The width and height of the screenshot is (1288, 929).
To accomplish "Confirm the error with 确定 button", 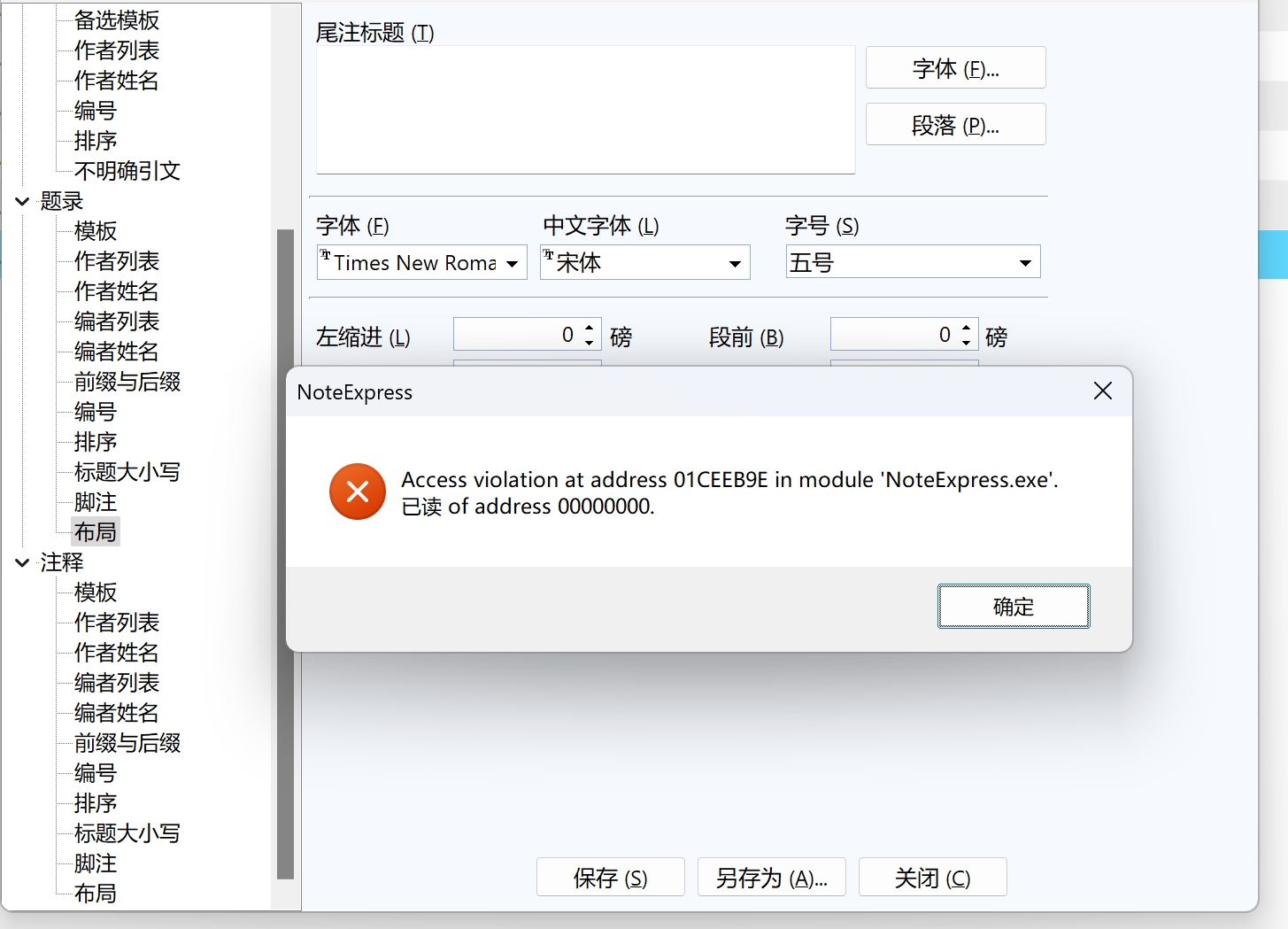I will tap(1014, 607).
